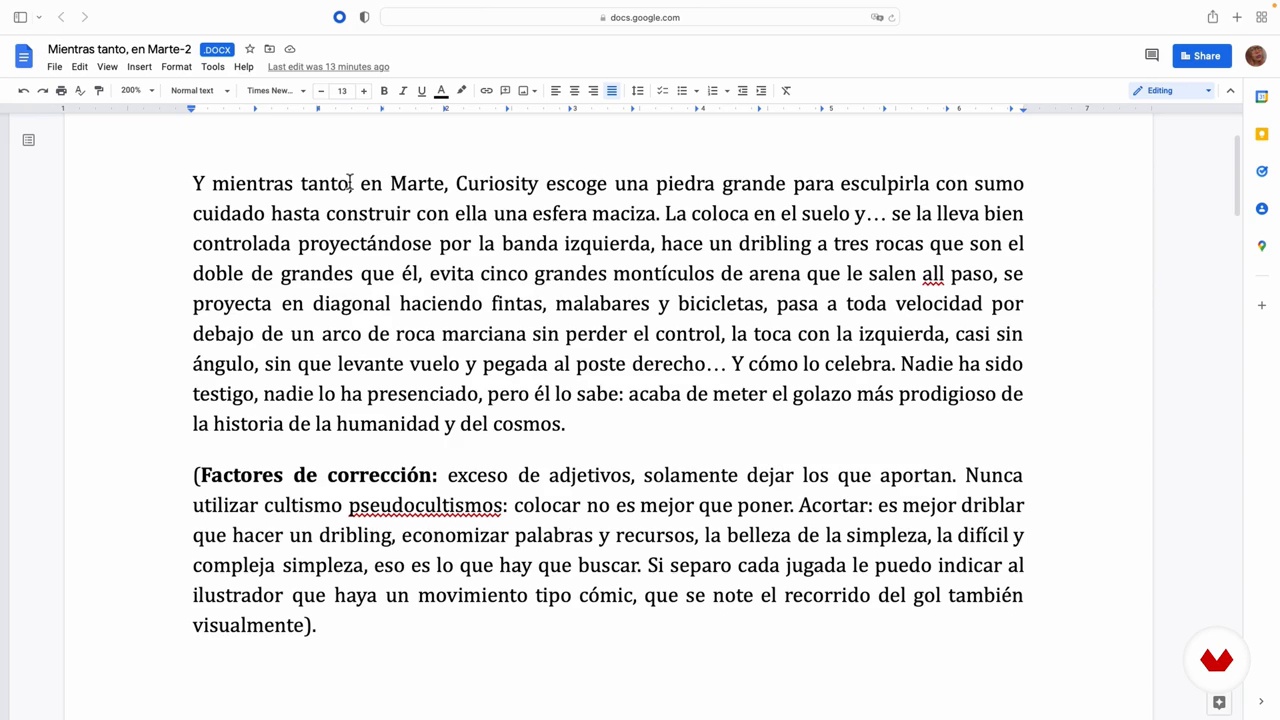Open the insert image dropdown
The width and height of the screenshot is (1280, 720).
click(x=528, y=91)
